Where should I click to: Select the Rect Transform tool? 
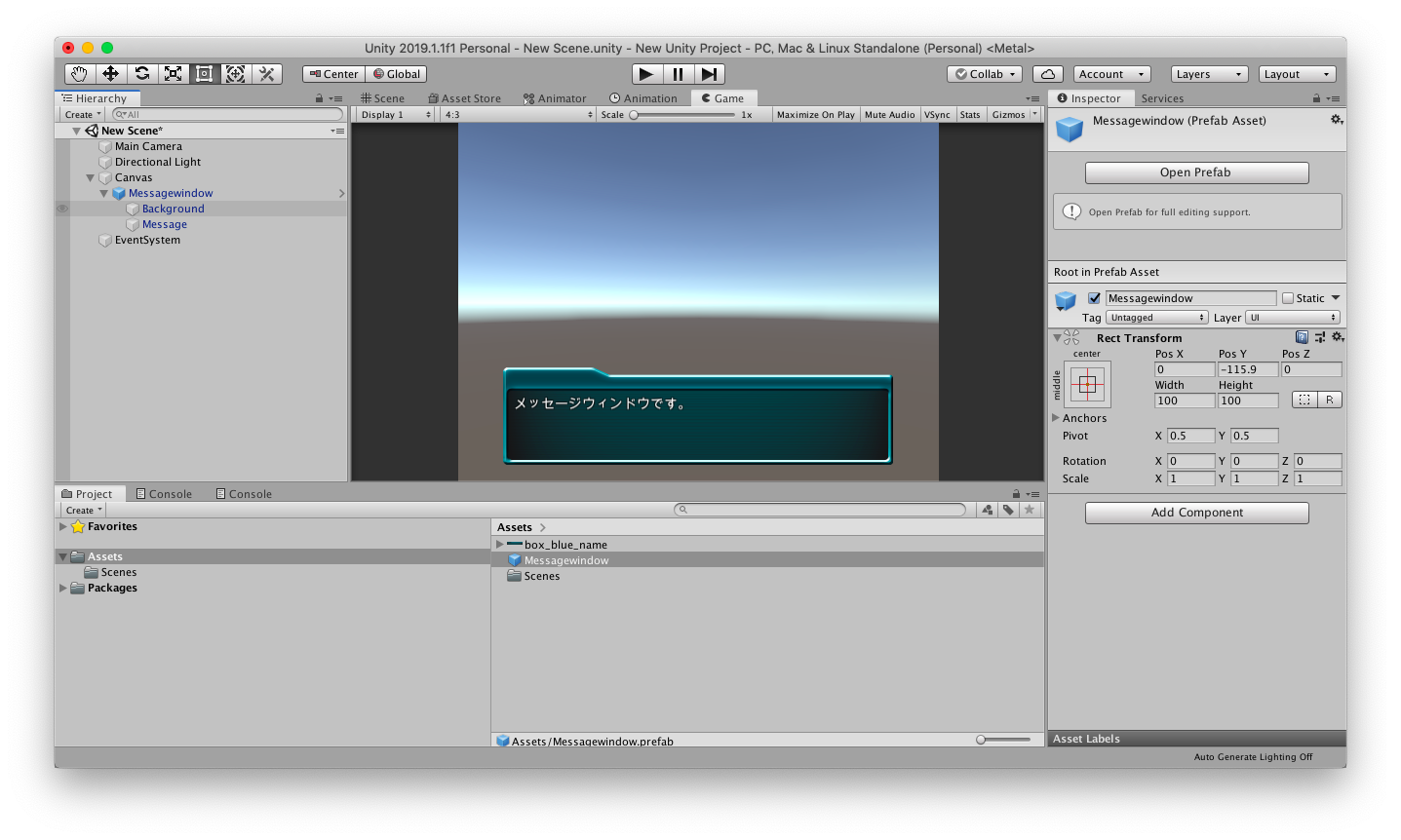[204, 73]
